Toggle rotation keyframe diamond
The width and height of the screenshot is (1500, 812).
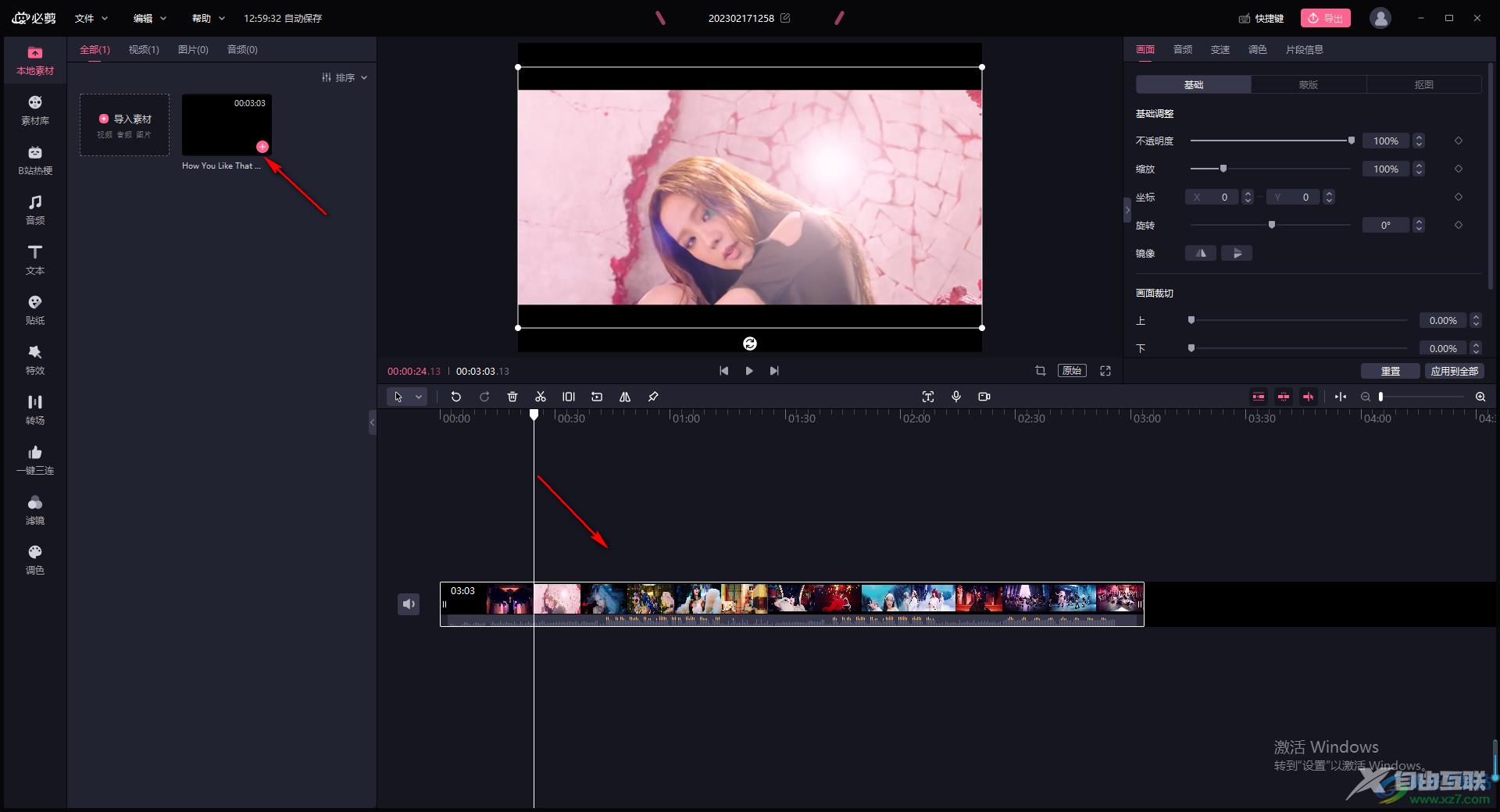(x=1459, y=225)
